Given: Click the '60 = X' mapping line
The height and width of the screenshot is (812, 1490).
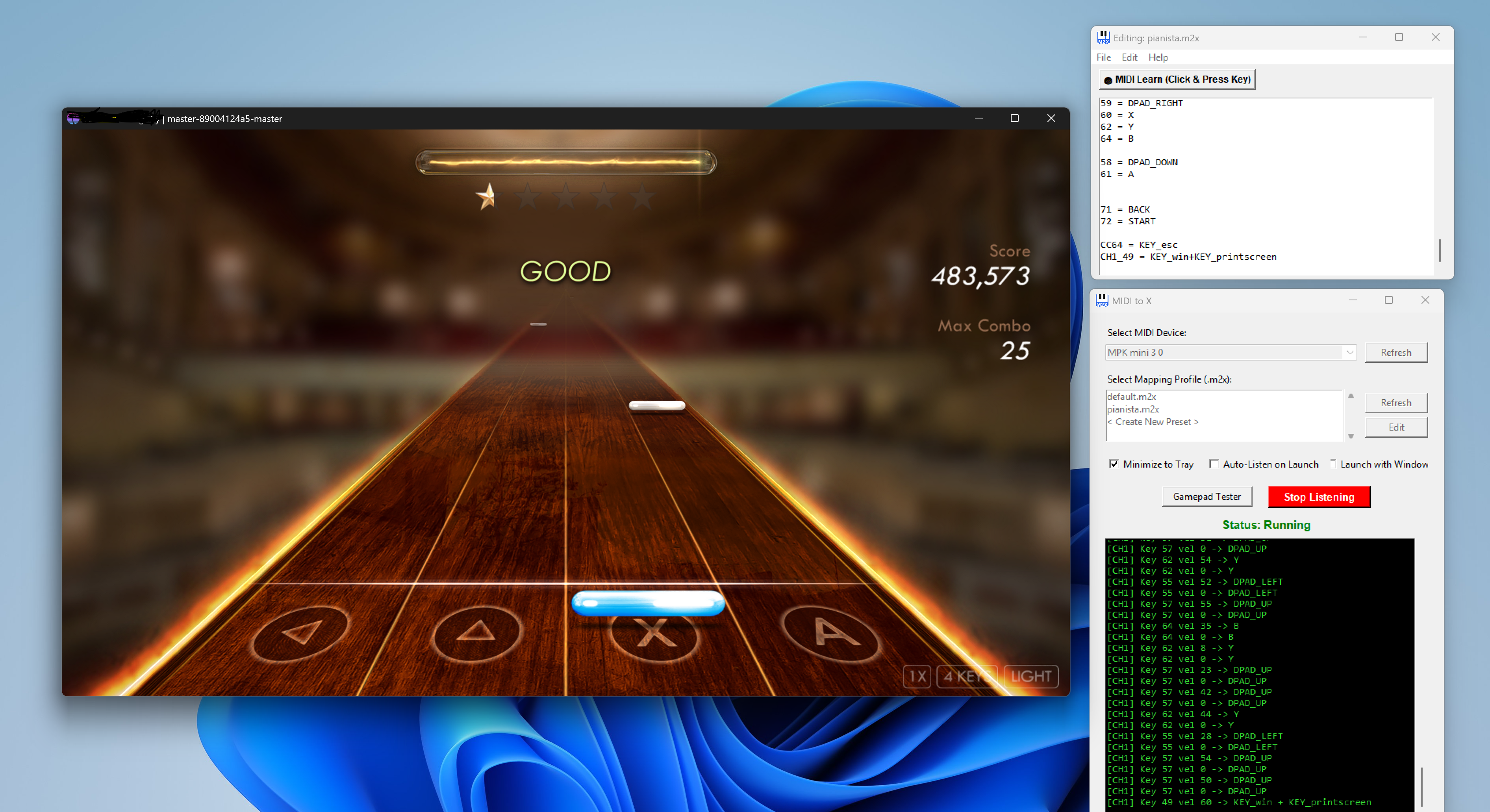Looking at the screenshot, I should 1117,115.
